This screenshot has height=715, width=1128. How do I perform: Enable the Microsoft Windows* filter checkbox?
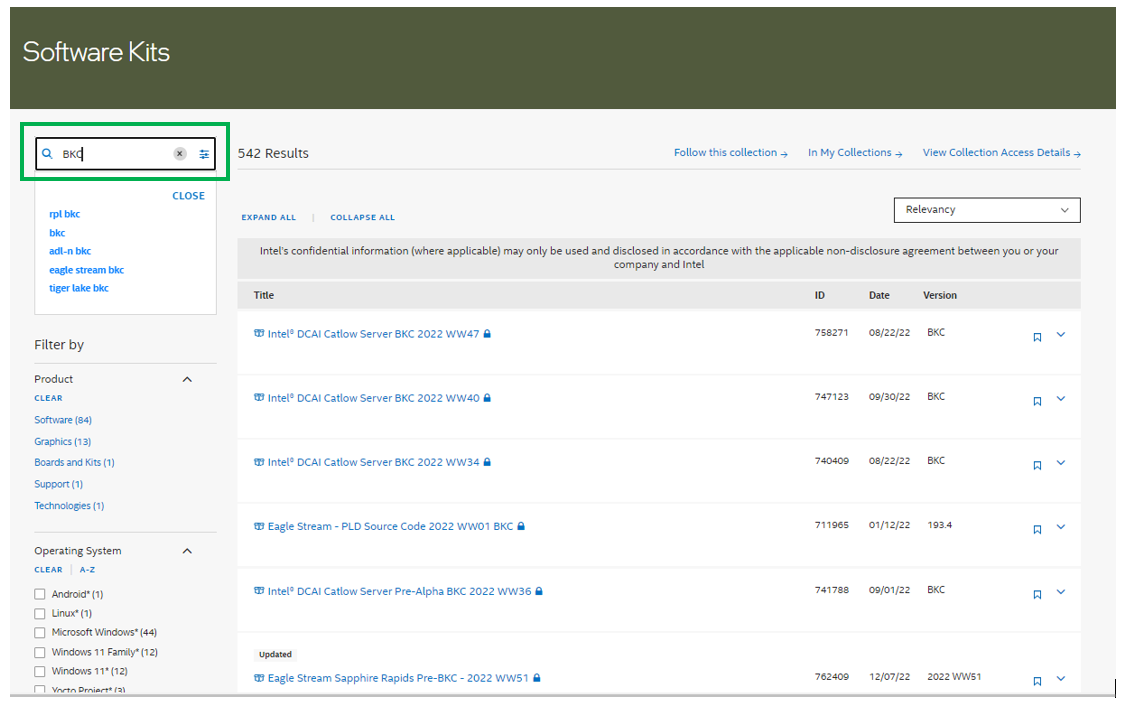pos(40,633)
